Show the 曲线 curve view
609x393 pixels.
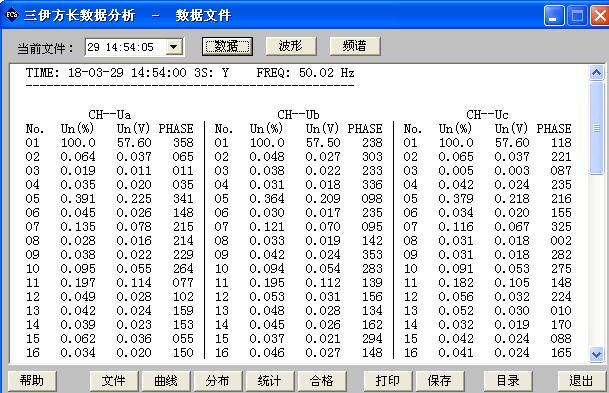[166, 381]
